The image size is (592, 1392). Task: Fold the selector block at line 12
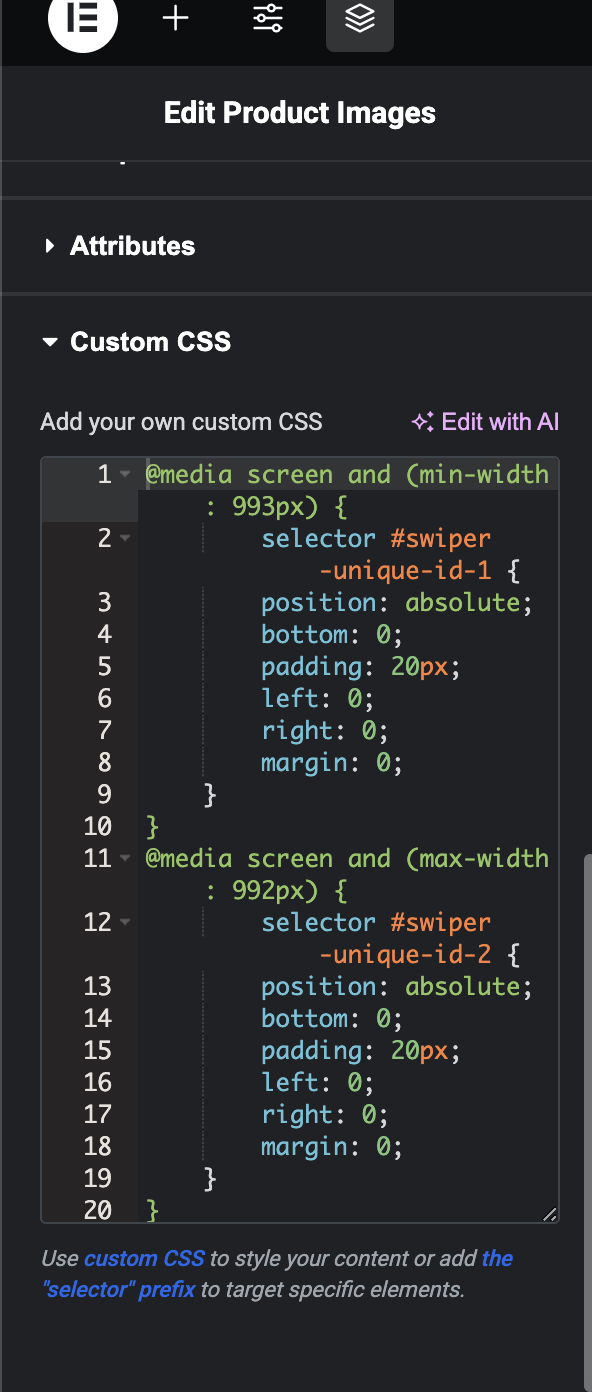125,922
